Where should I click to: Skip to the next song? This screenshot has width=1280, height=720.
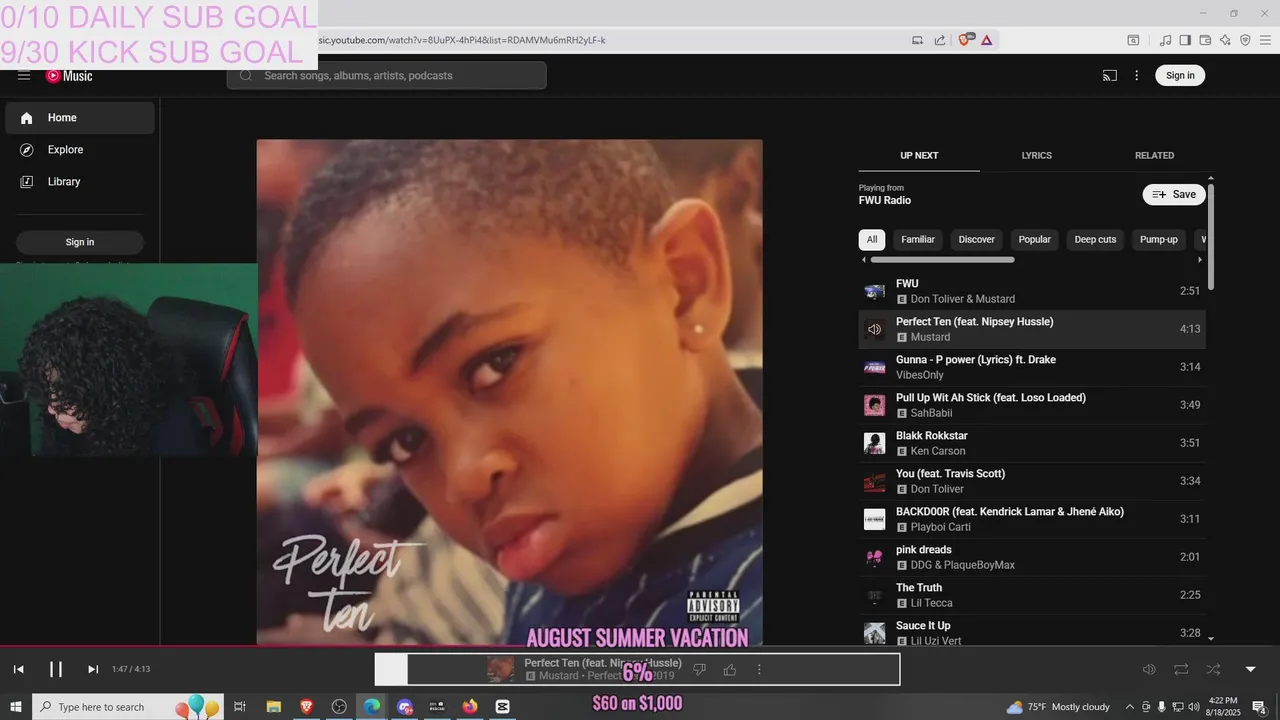pos(93,669)
